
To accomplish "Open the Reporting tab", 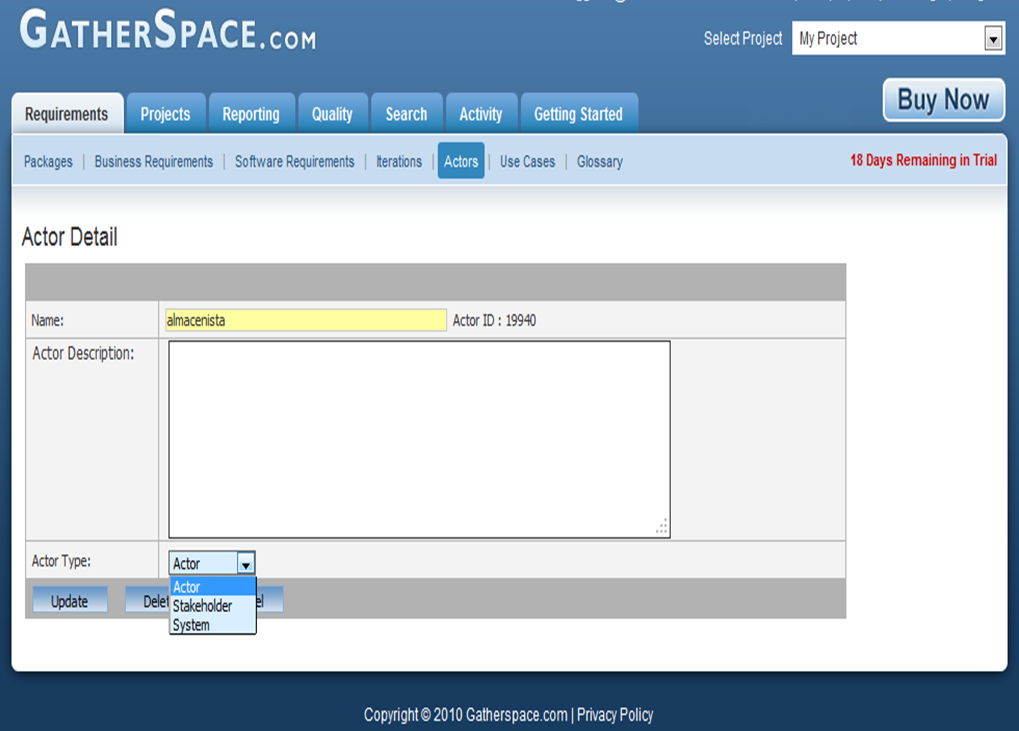I will pyautogui.click(x=250, y=114).
